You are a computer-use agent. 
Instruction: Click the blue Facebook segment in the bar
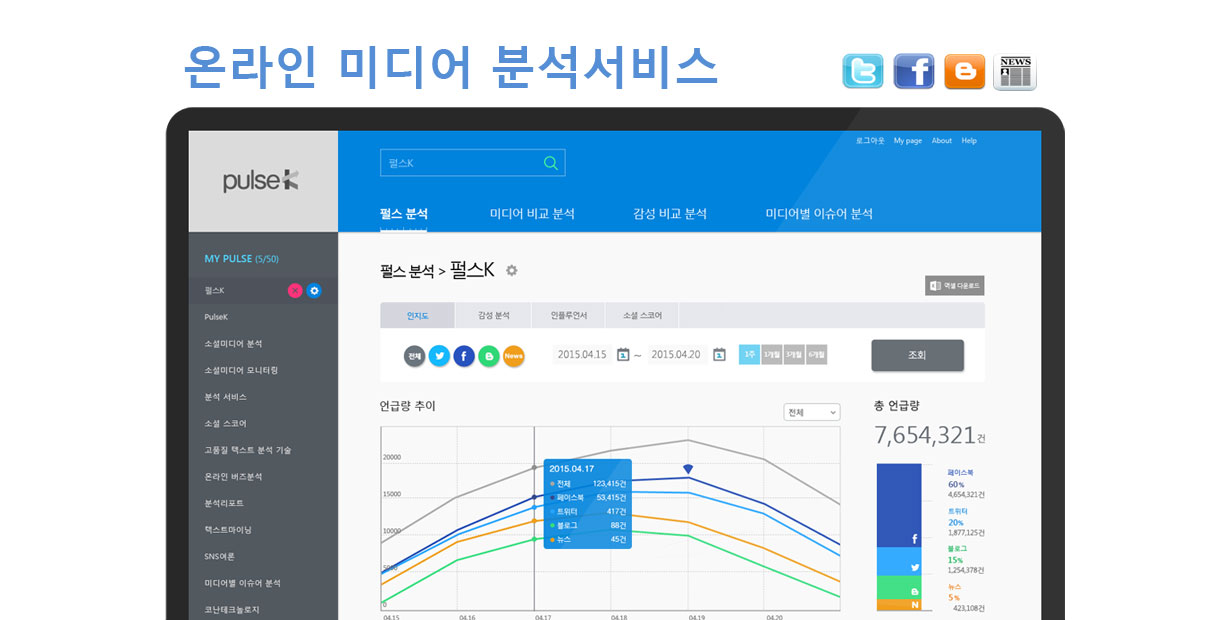tap(898, 505)
